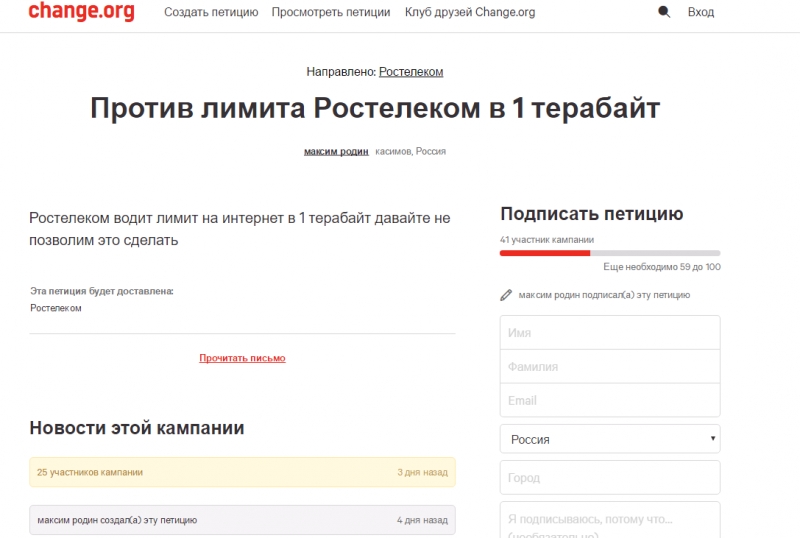This screenshot has height=538, width=800.
Task: Click Эта петиция будет доставлена label
Action: (102, 291)
